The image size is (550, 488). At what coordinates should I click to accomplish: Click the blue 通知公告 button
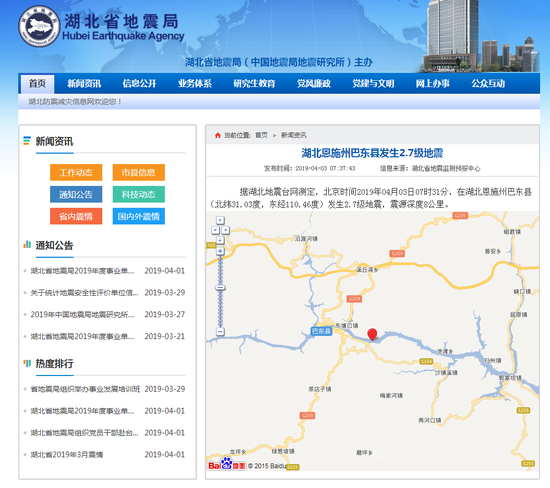tap(76, 194)
